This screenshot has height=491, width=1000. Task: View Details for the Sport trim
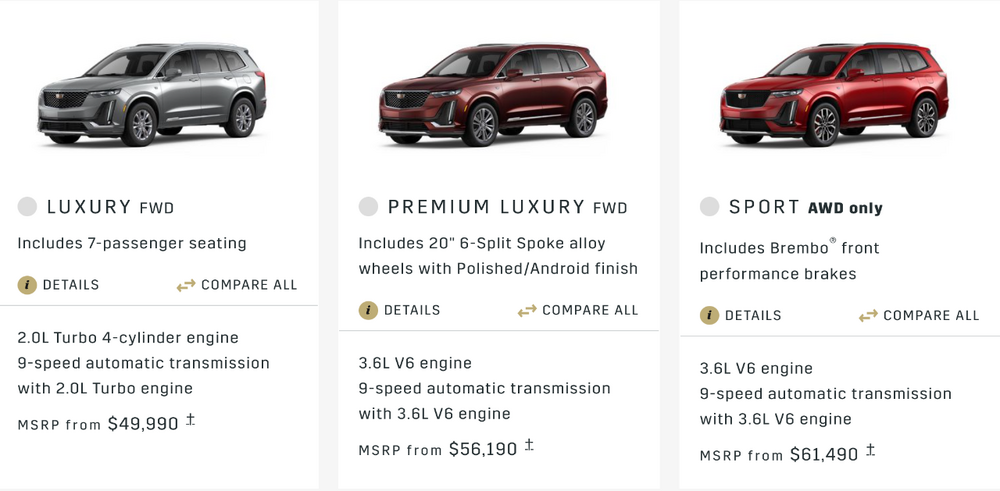(x=752, y=315)
